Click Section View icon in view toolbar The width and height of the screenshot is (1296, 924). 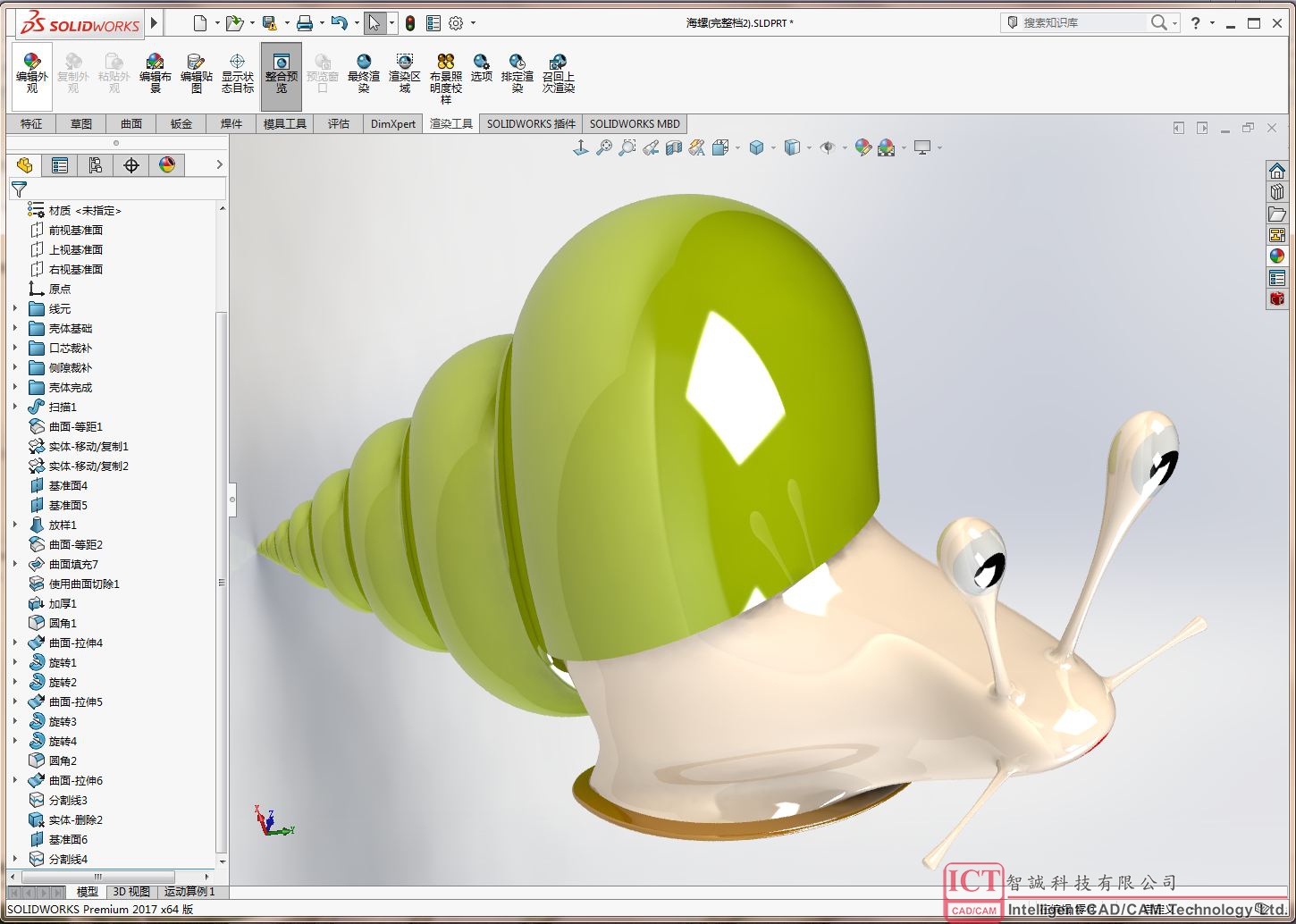pyautogui.click(x=674, y=147)
